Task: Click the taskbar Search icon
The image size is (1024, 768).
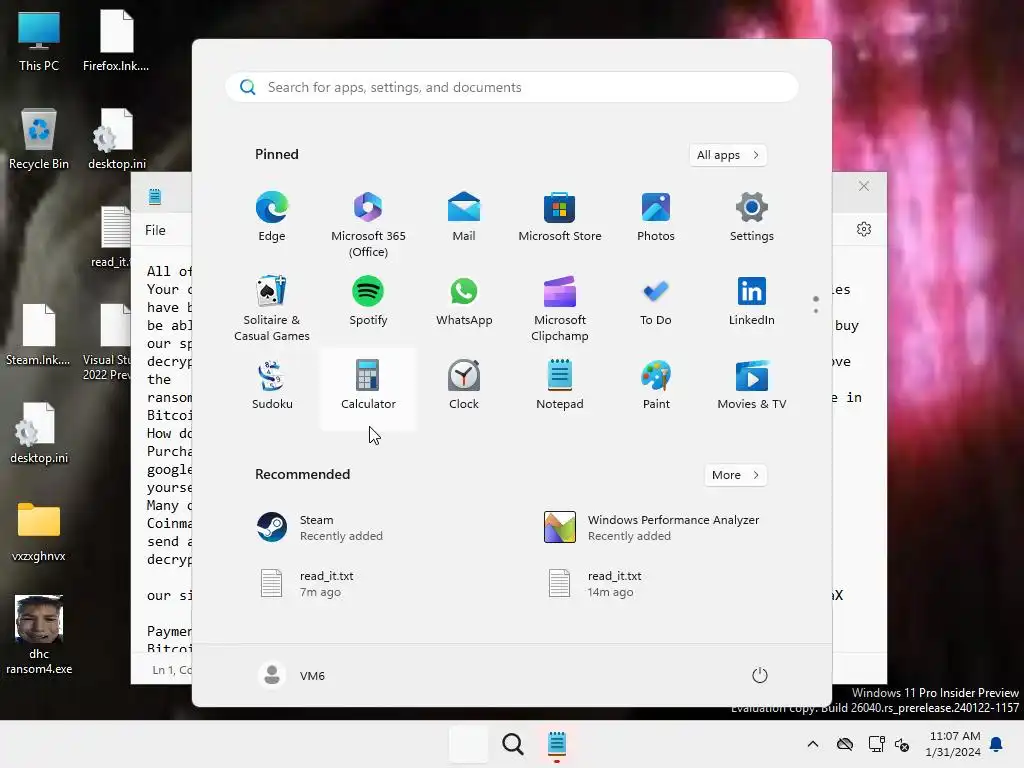Action: click(x=513, y=744)
